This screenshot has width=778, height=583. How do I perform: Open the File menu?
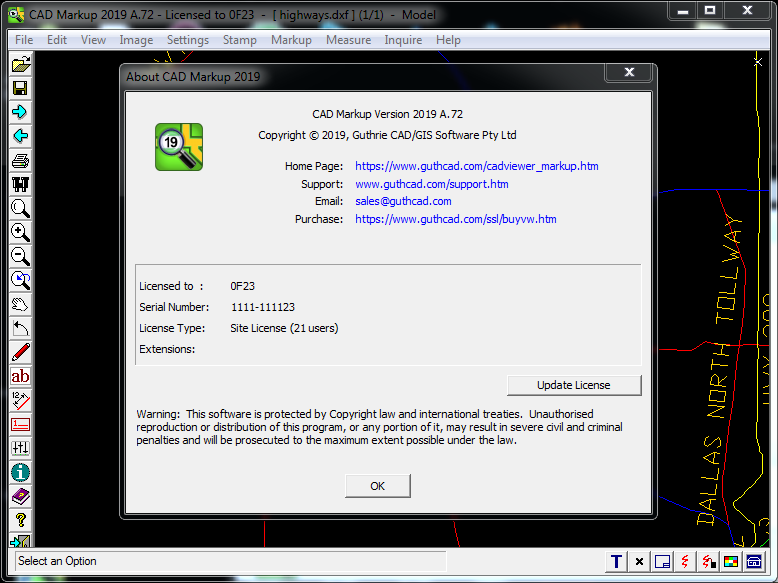point(24,40)
